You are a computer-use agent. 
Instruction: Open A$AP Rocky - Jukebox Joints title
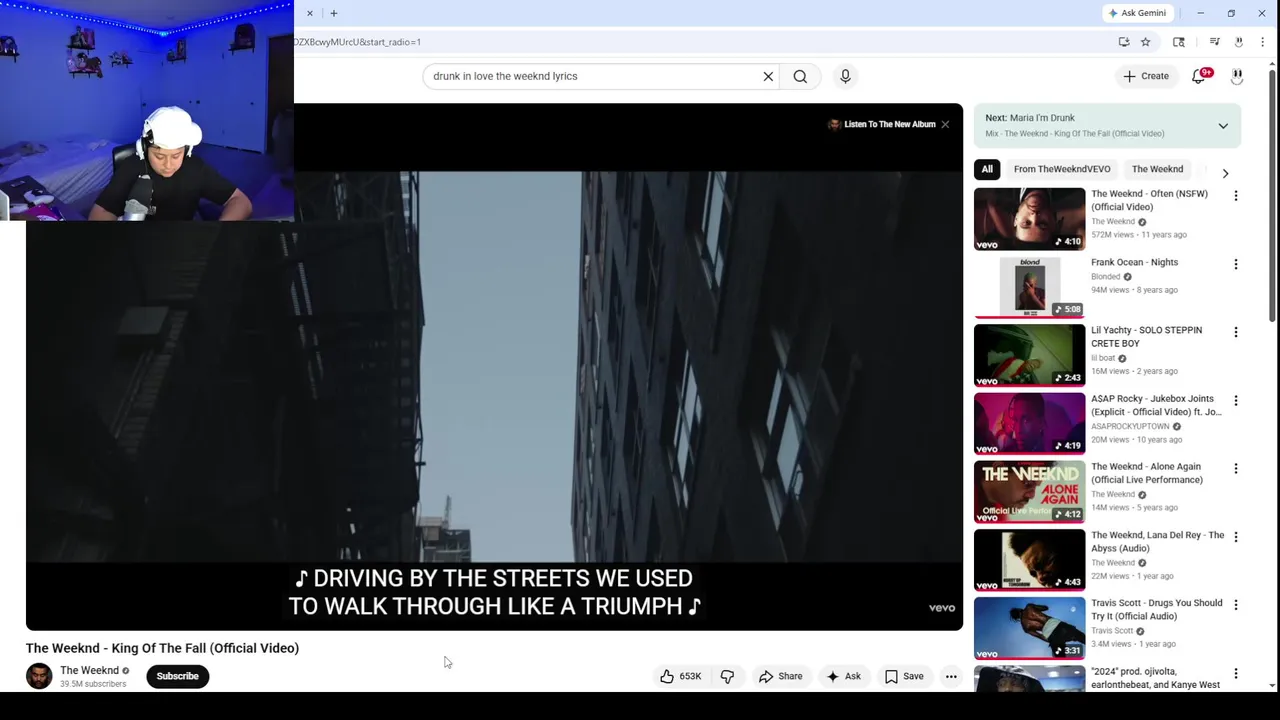(1155, 405)
